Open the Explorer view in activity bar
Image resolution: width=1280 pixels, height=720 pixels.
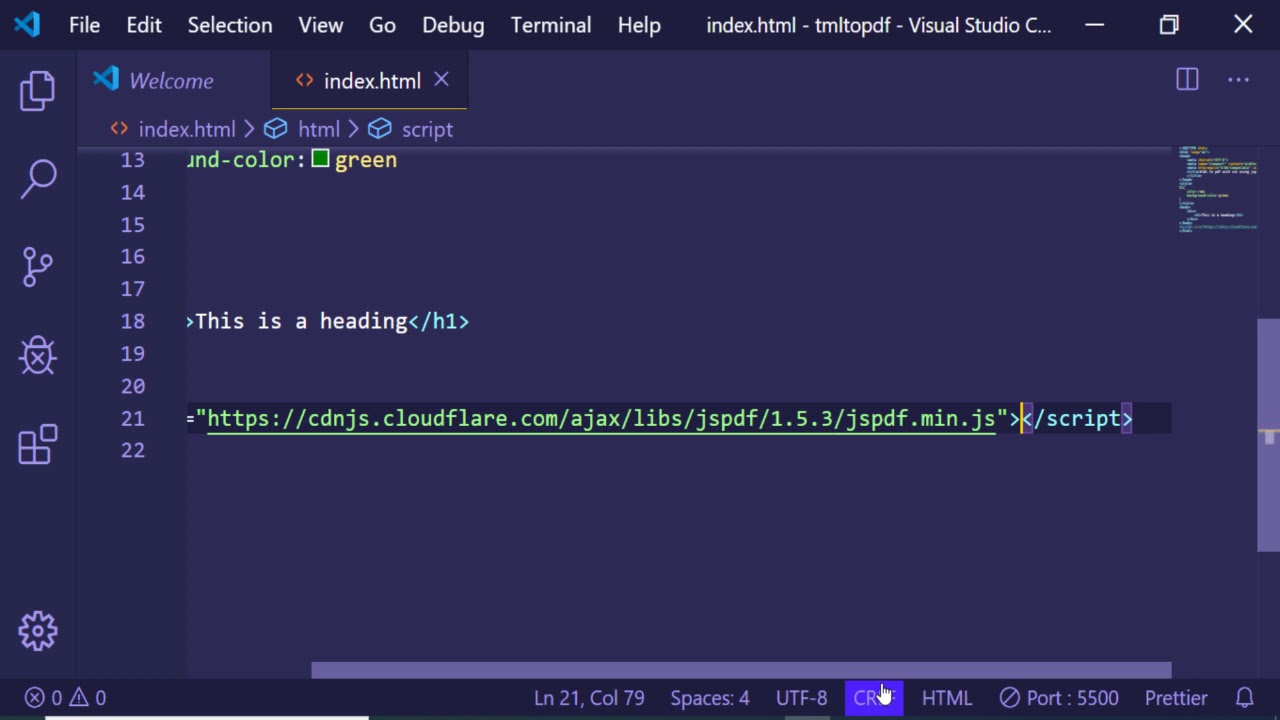(x=38, y=91)
